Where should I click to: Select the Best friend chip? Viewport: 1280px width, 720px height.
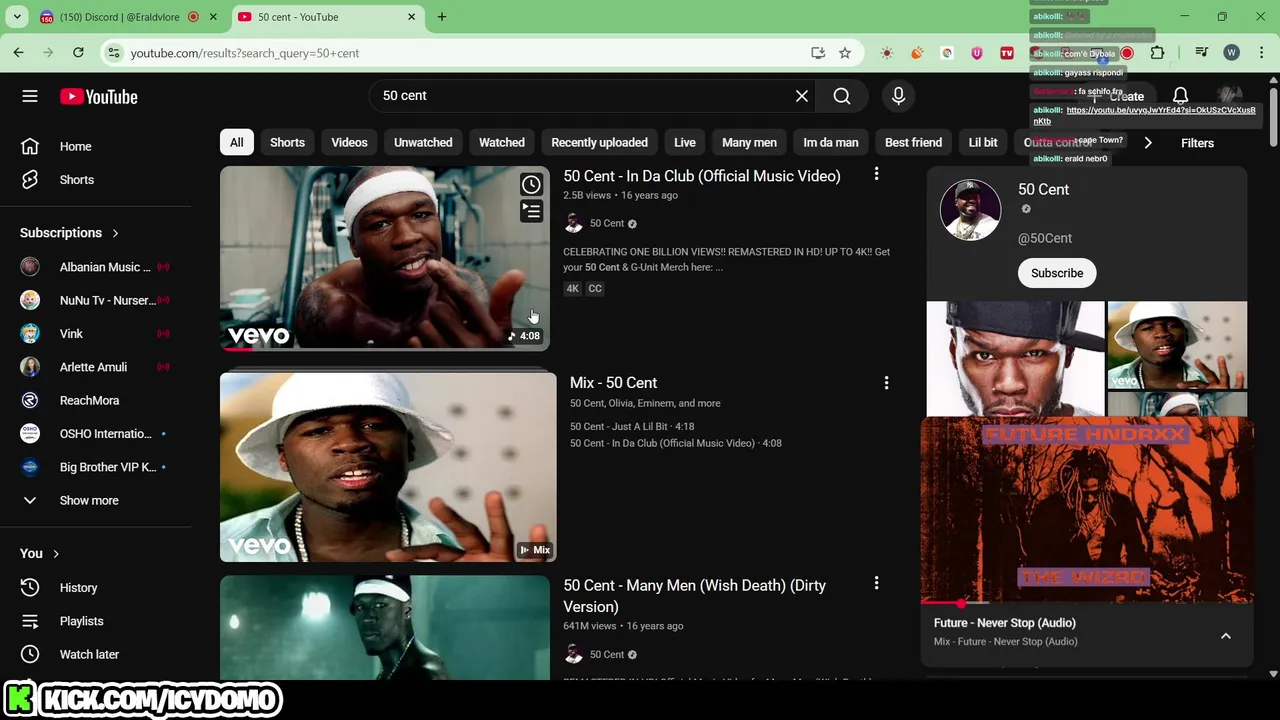pos(913,142)
